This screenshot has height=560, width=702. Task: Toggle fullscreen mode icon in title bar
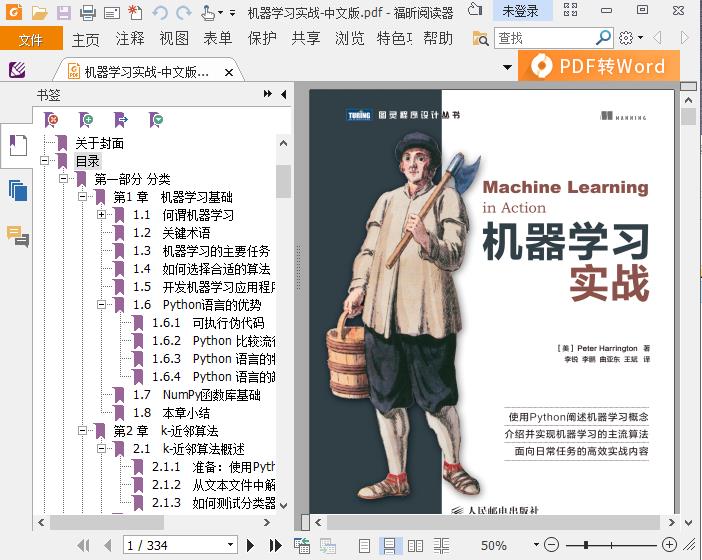tap(570, 9)
